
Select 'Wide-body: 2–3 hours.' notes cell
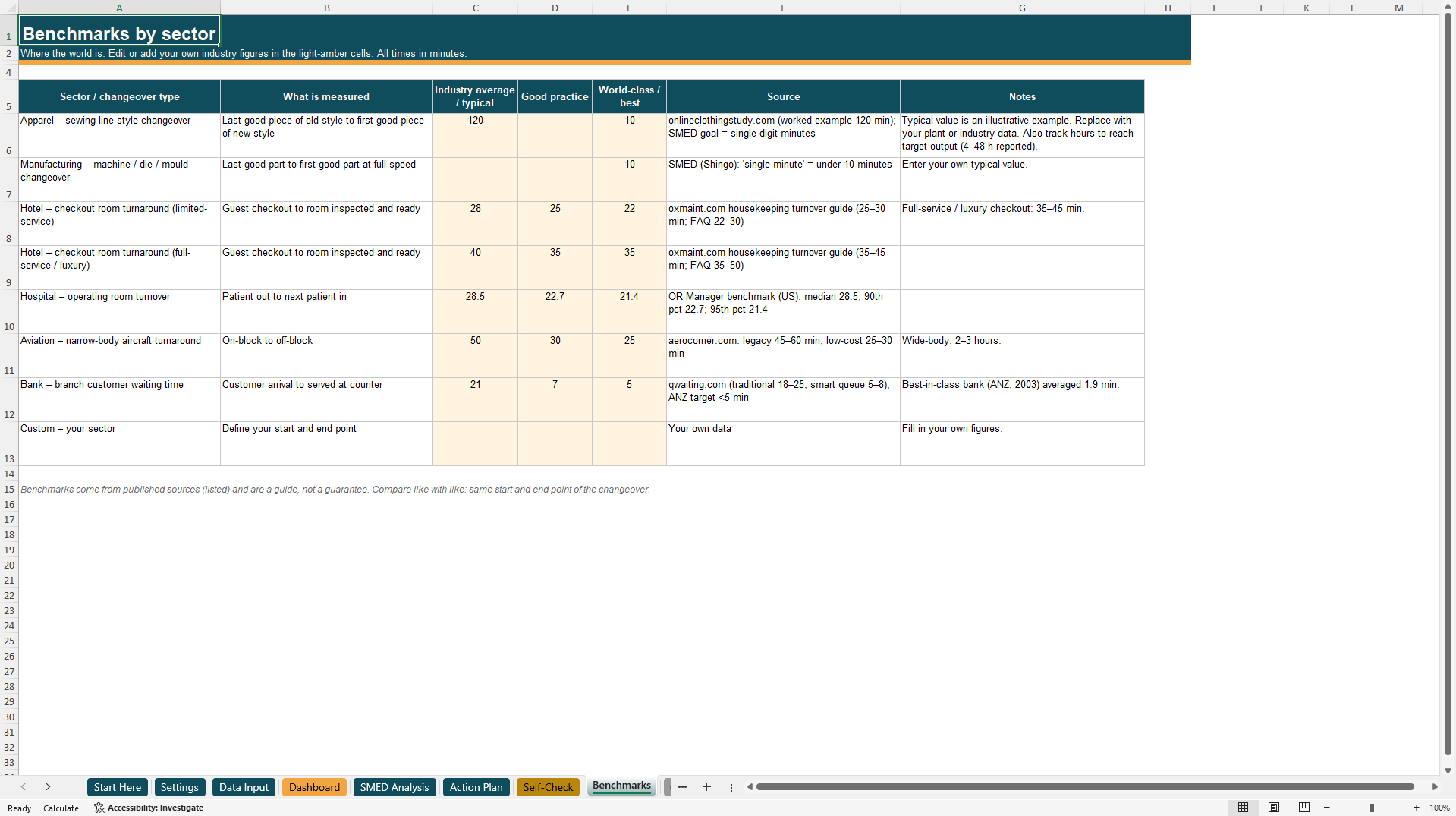(1022, 355)
